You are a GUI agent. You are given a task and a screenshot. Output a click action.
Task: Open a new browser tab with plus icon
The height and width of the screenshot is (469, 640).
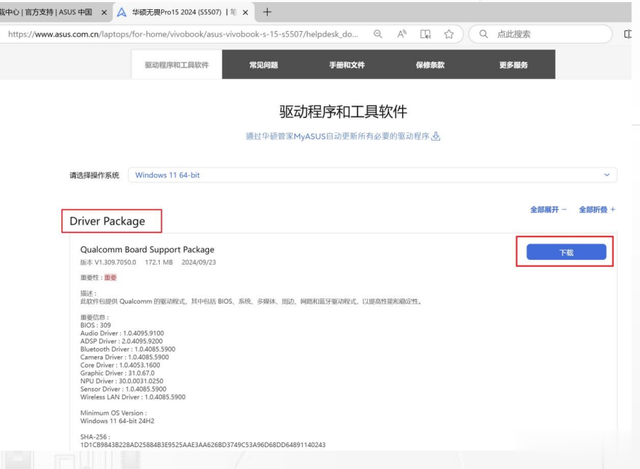[267, 12]
